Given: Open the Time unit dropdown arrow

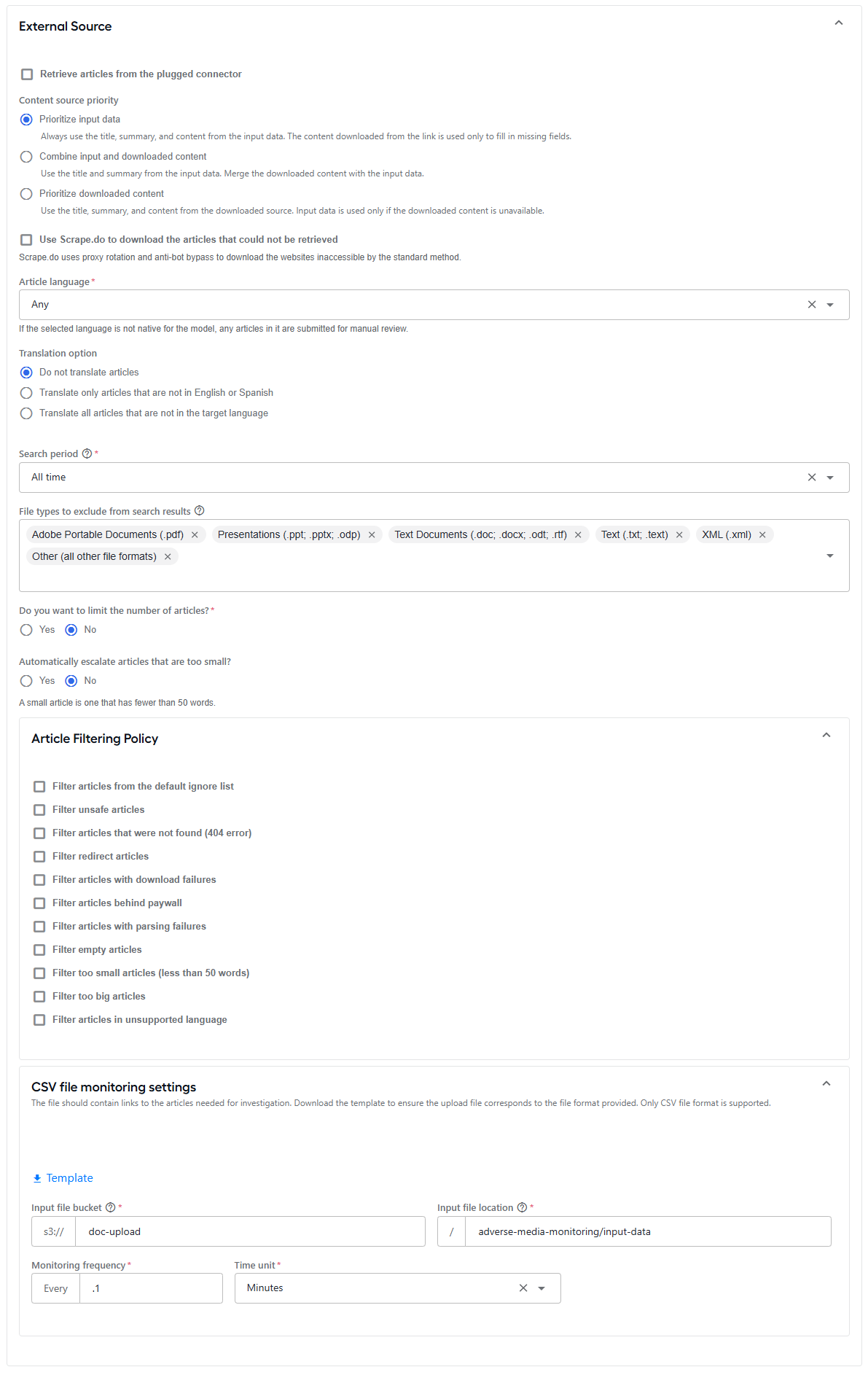Looking at the screenshot, I should pos(541,1288).
